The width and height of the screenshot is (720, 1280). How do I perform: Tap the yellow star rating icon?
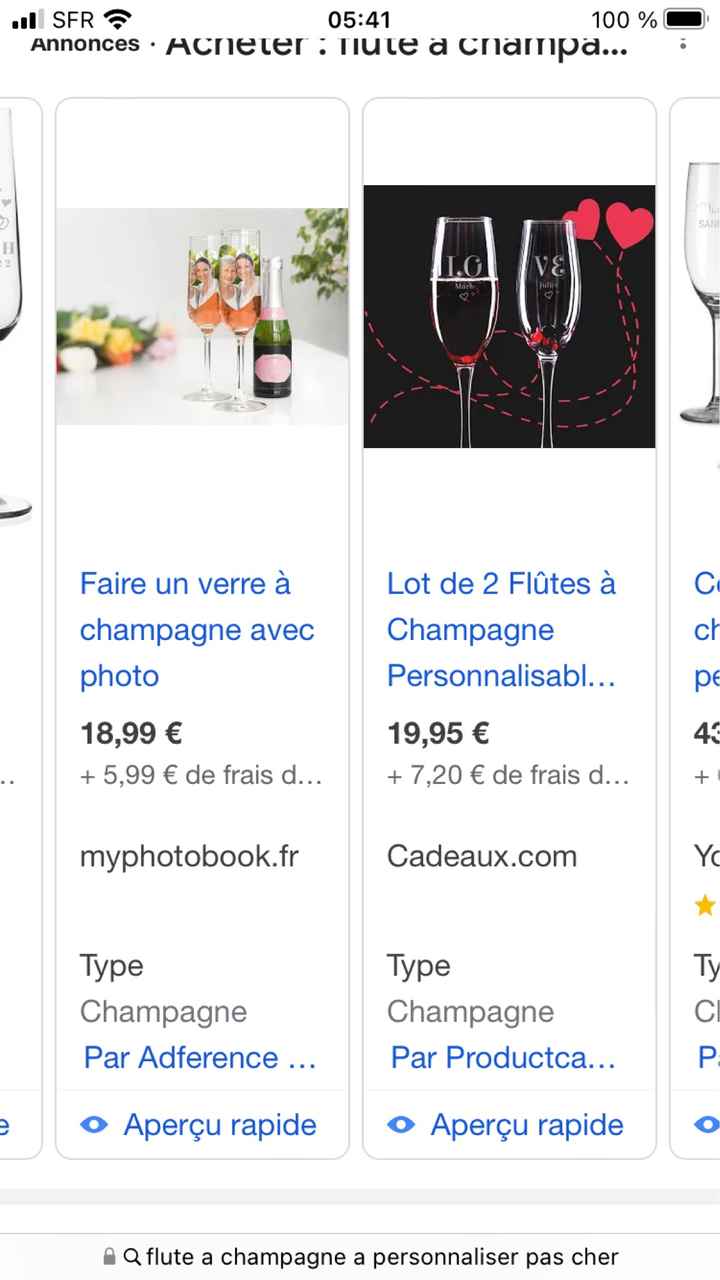(705, 906)
